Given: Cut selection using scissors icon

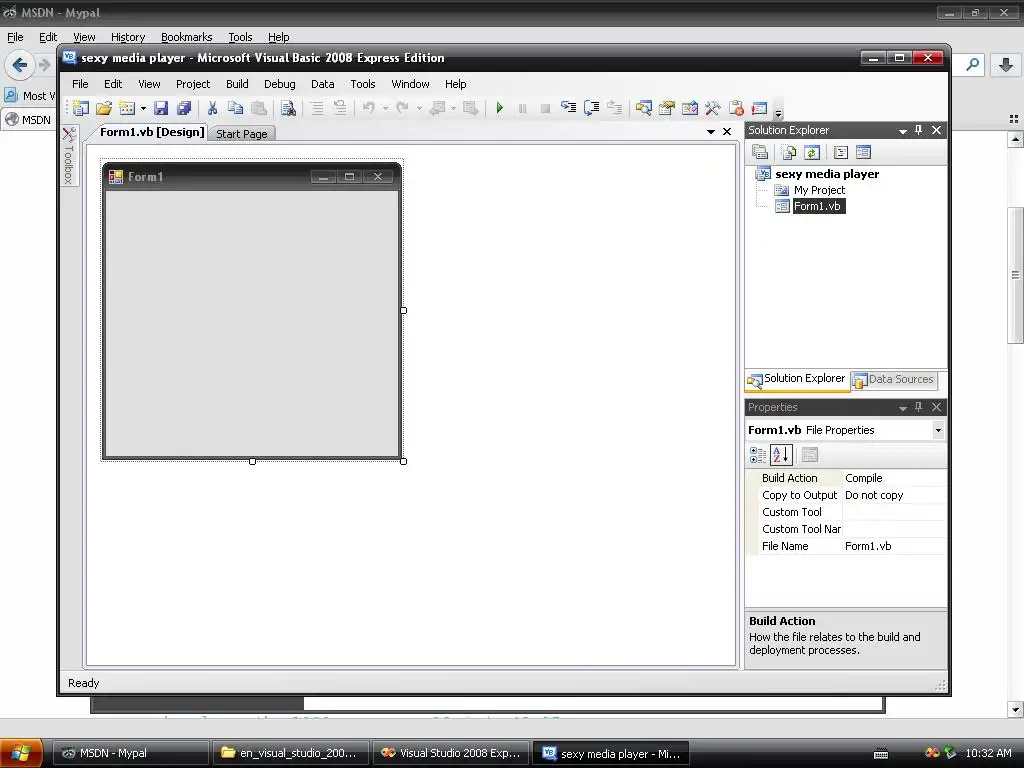Looking at the screenshot, I should coord(212,108).
